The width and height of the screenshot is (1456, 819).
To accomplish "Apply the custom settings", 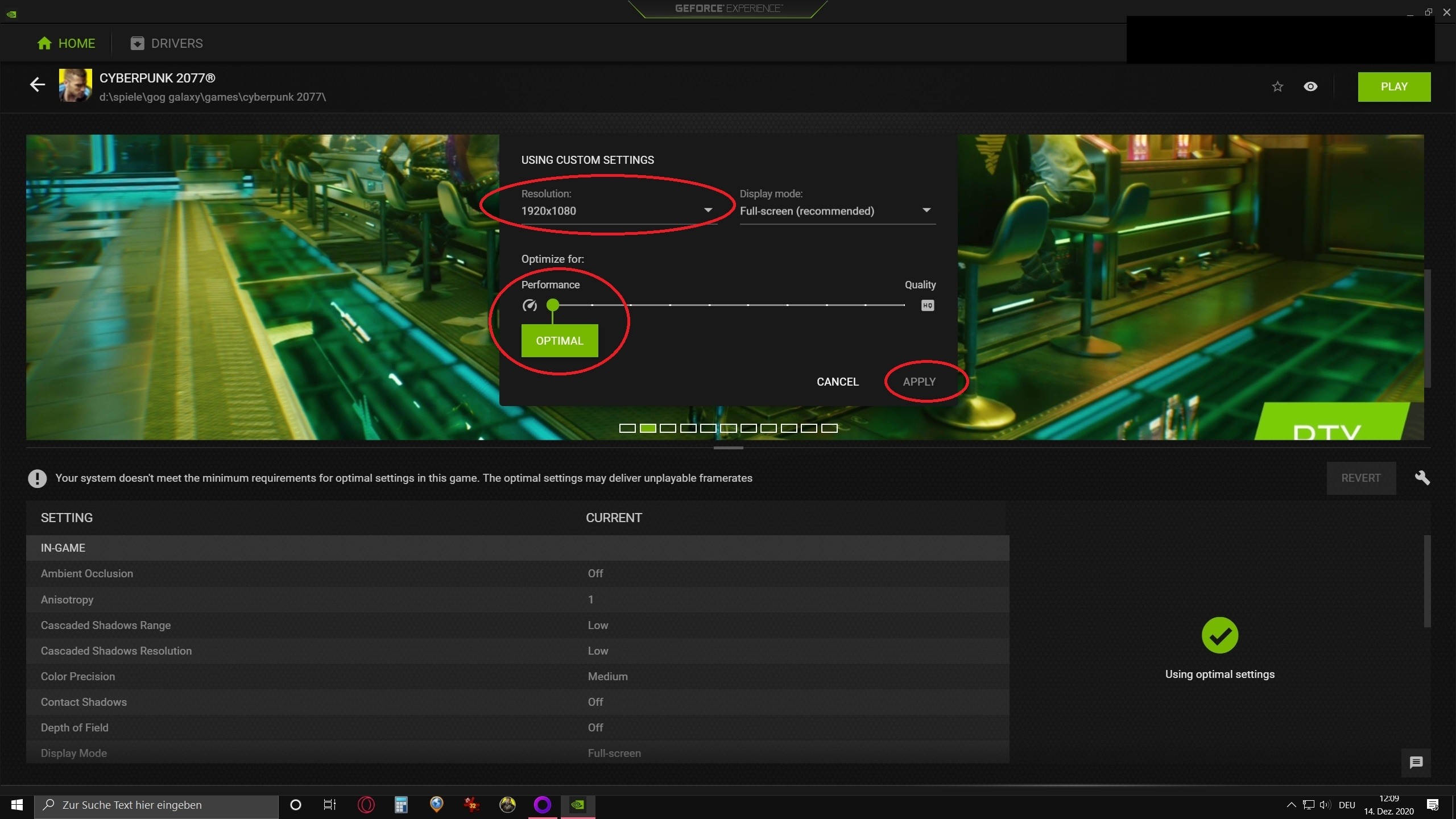I will [919, 382].
